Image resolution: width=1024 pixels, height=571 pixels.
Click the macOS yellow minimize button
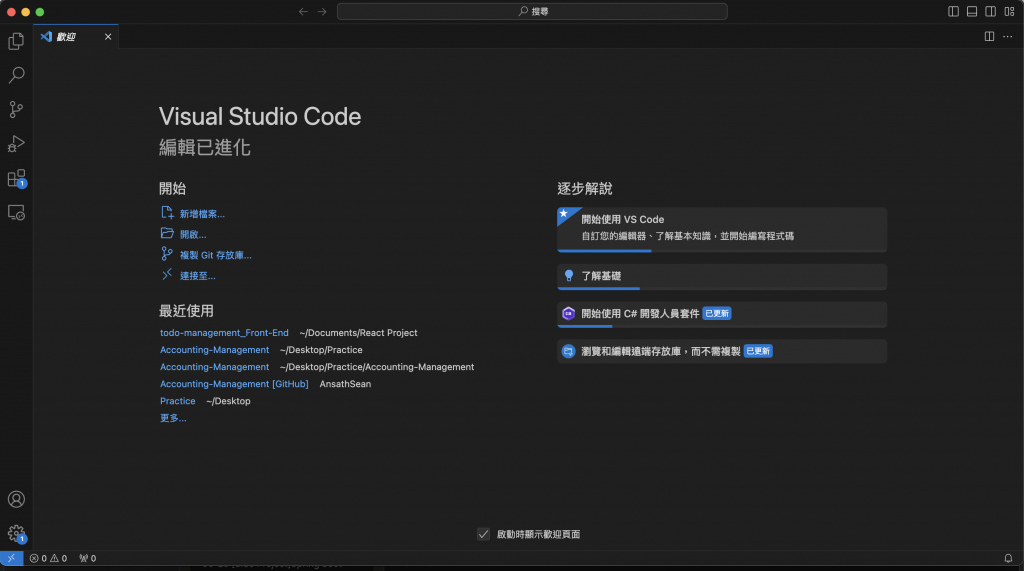tap(25, 12)
